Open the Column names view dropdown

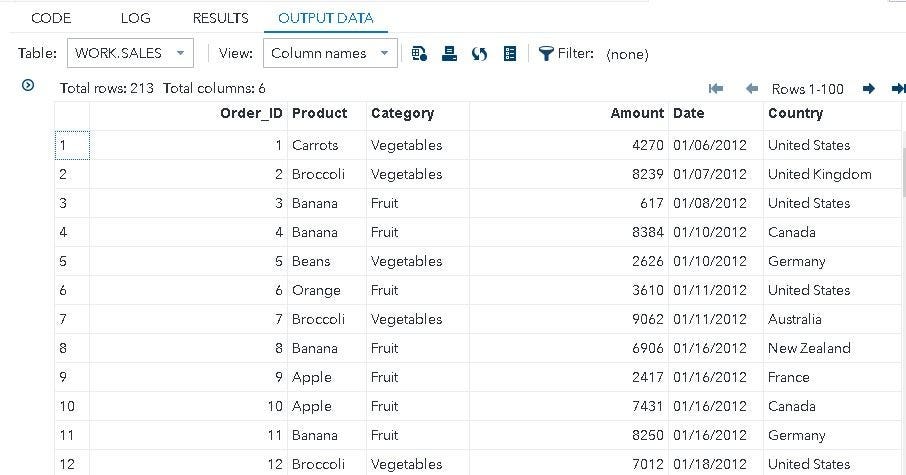point(330,53)
